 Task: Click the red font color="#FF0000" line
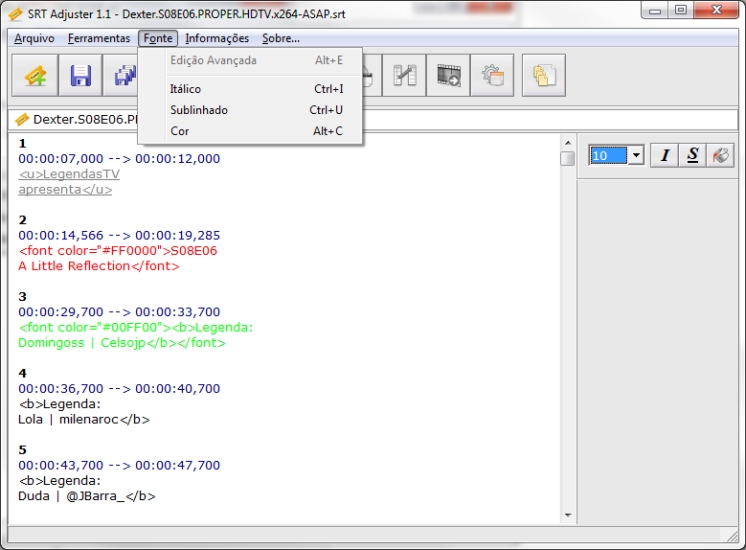coord(118,251)
